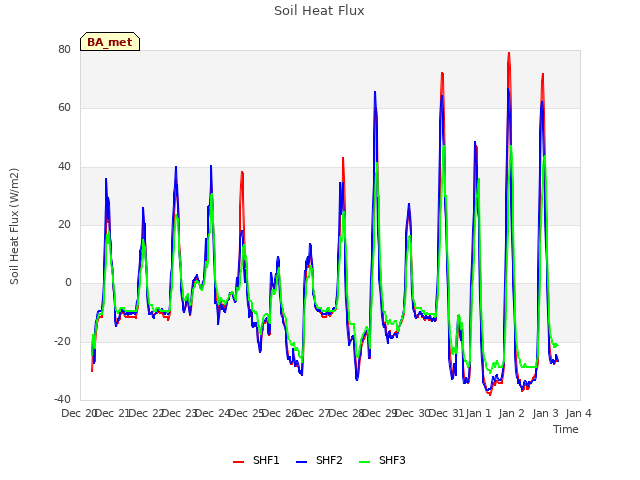The height and width of the screenshot is (480, 640).
Task: Click the green SHF3 legend color marker
Action: 364,462
